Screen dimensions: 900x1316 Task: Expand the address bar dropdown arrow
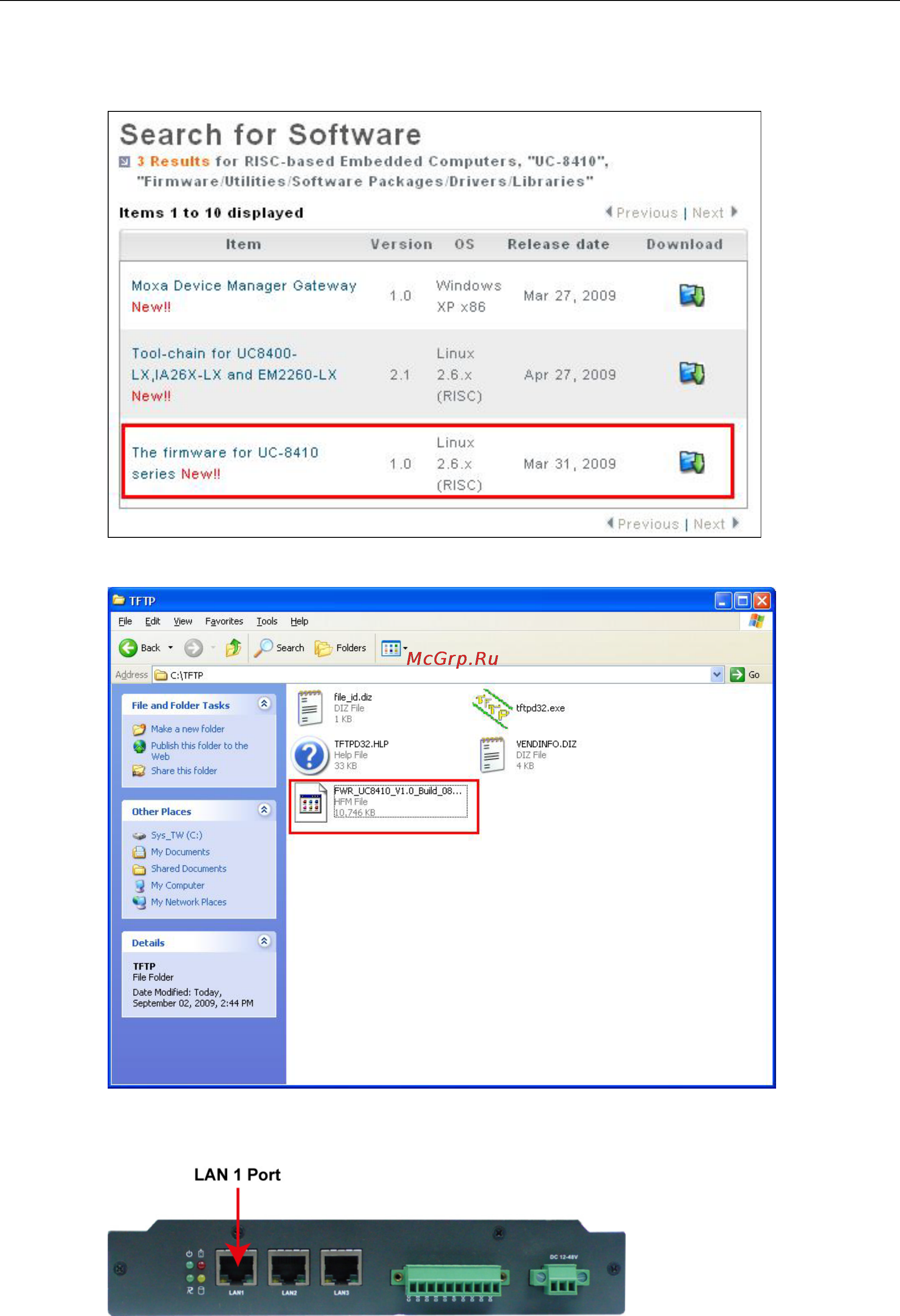[x=717, y=674]
